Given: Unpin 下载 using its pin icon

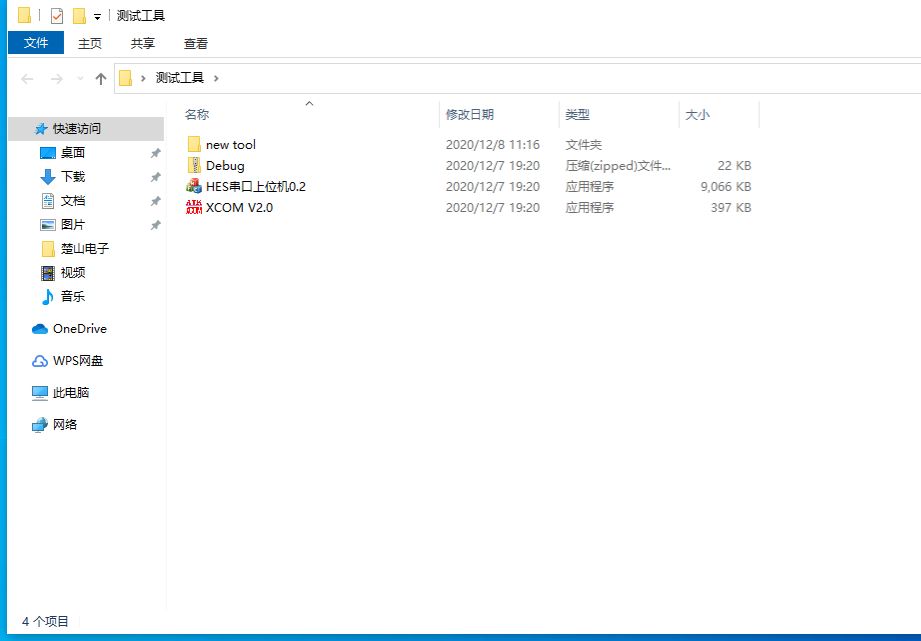Looking at the screenshot, I should [156, 177].
